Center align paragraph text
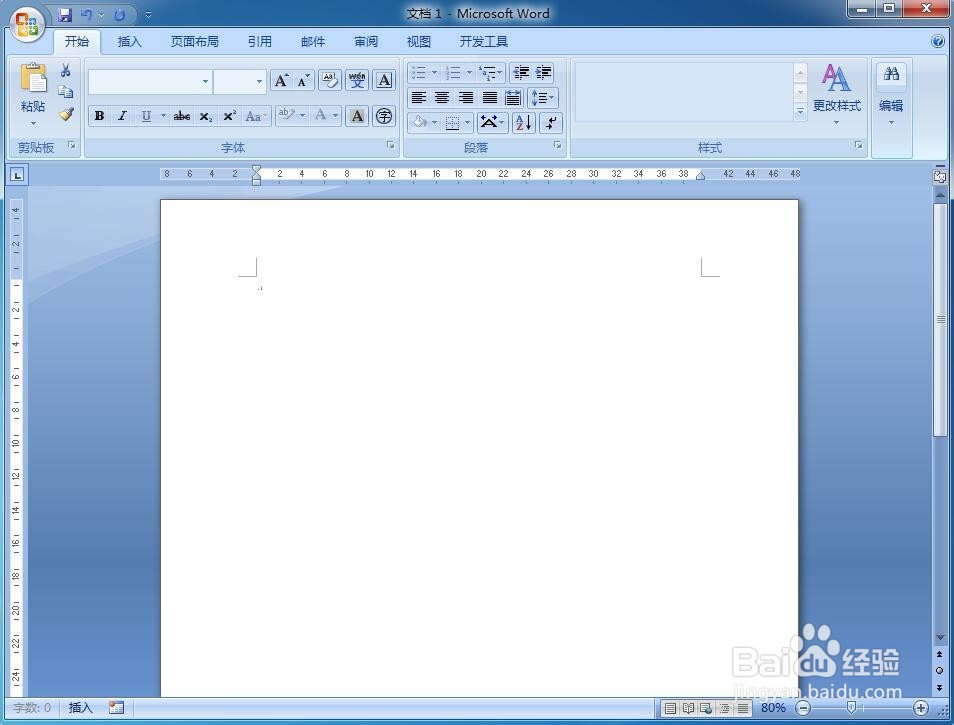The width and height of the screenshot is (954, 725). coord(442,97)
